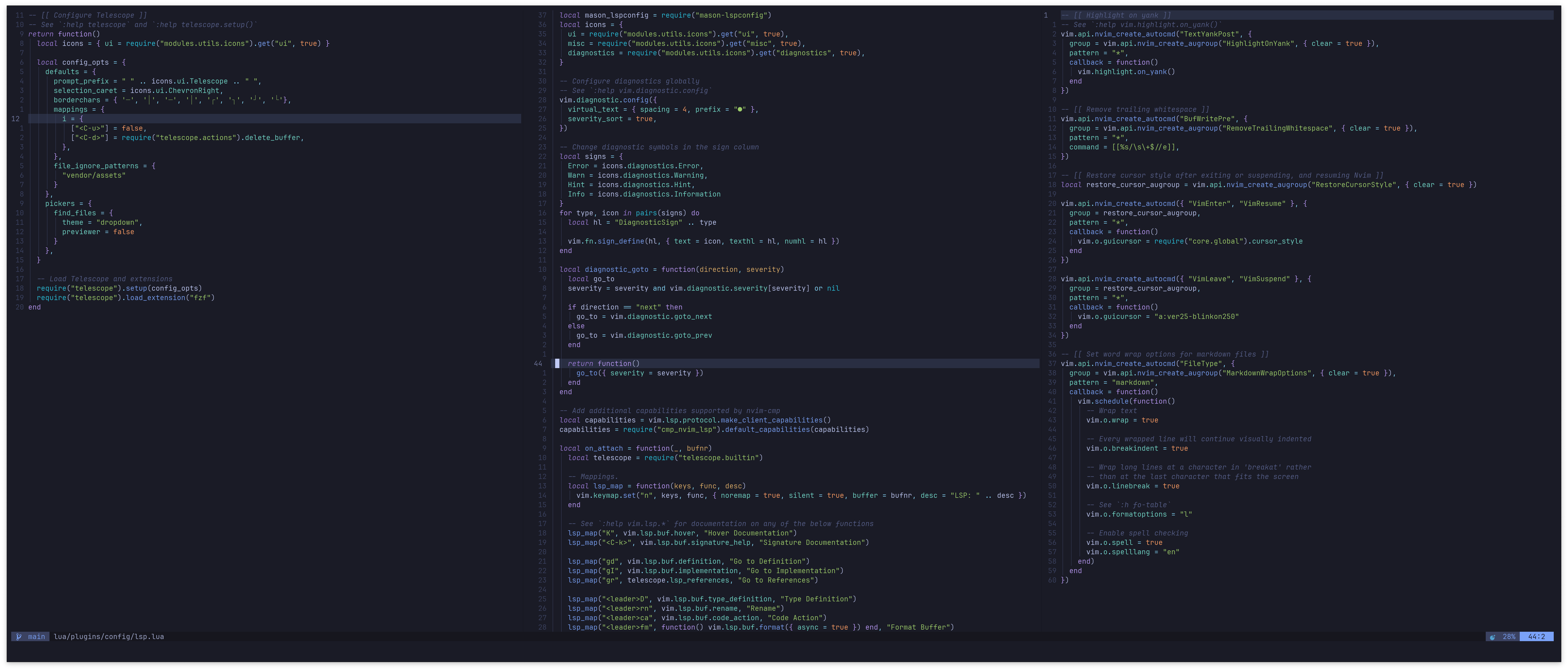Click "mappings = {" line
The height and width of the screenshot is (670, 1568).
point(79,110)
